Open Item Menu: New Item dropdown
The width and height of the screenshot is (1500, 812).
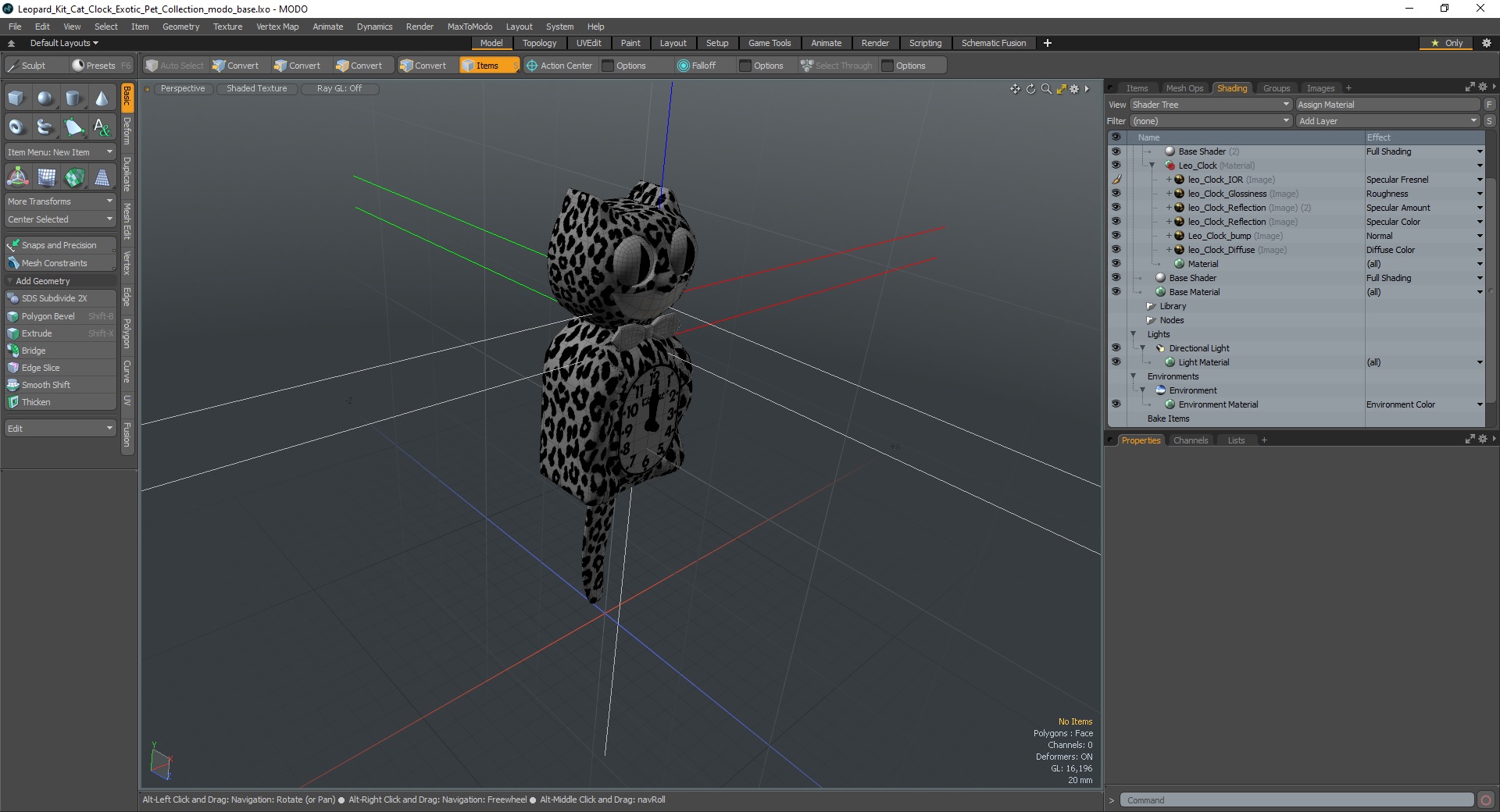[x=60, y=152]
